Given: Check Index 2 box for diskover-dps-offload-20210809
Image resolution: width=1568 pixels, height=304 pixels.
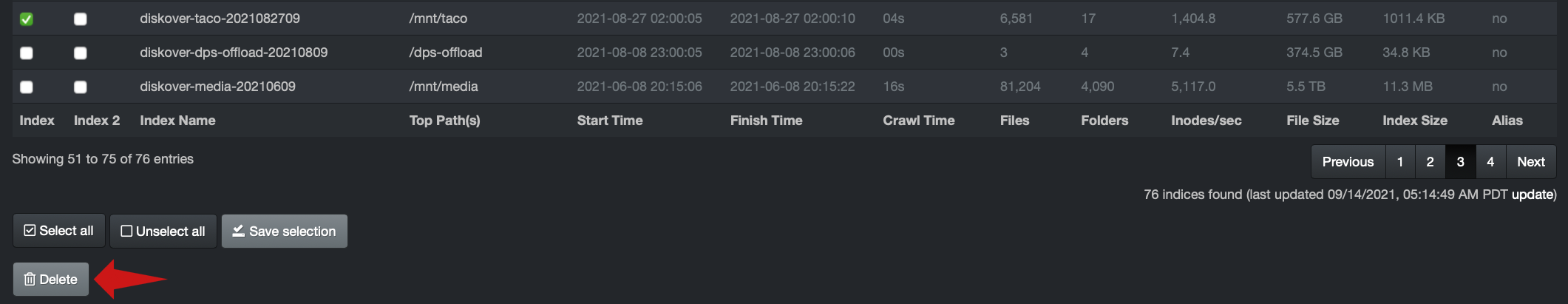Looking at the screenshot, I should click(x=81, y=53).
